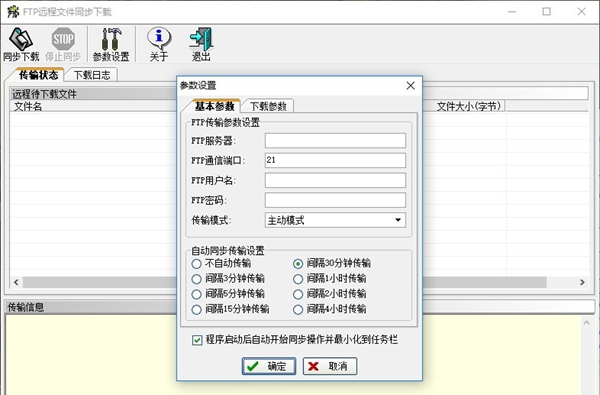Switch to 下载日志 tab

(x=91, y=75)
